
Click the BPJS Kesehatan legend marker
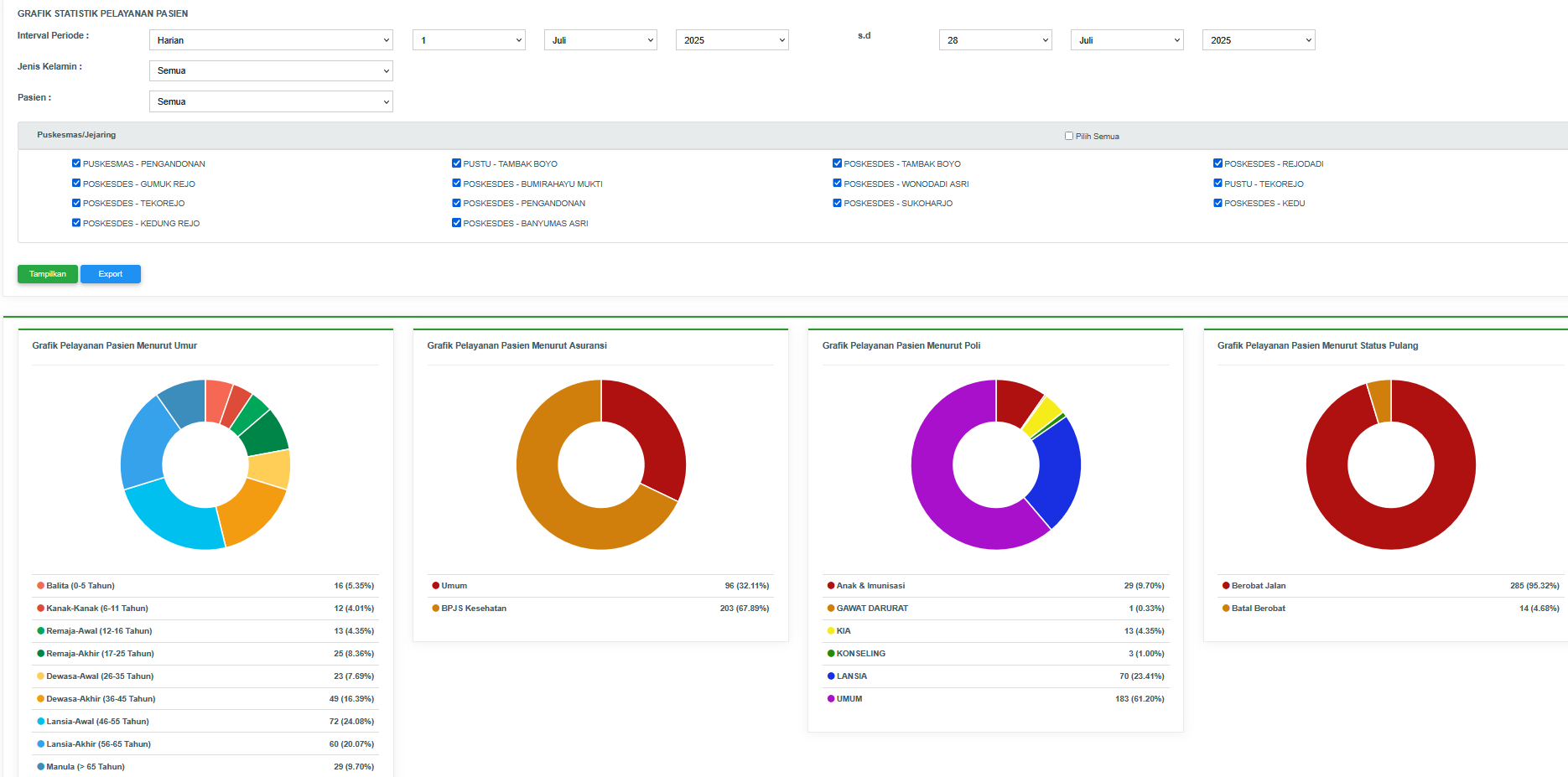pyautogui.click(x=436, y=609)
